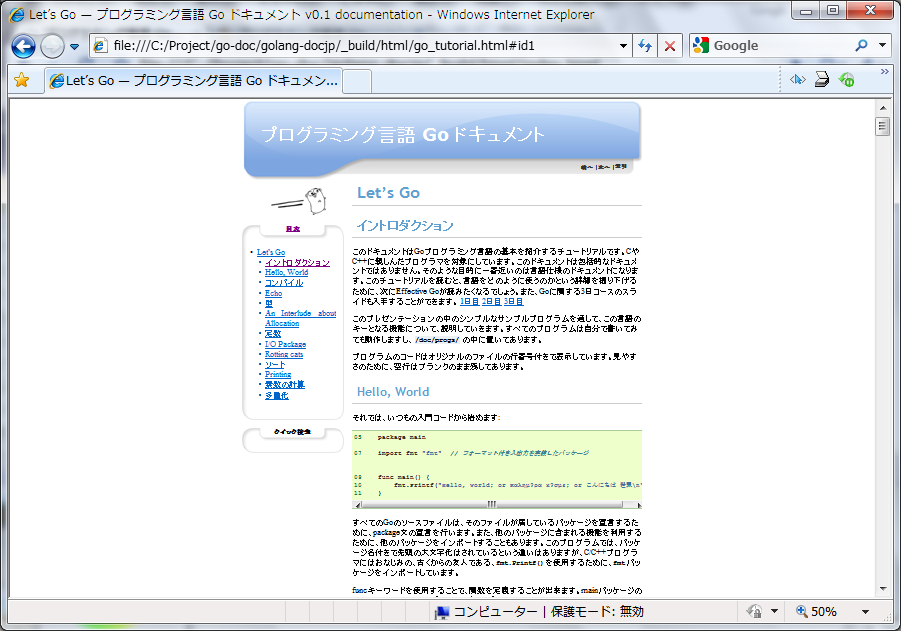Viewport: 901px width, 631px height.
Task: Open the search provider options dropdown
Action: pyautogui.click(x=882, y=45)
